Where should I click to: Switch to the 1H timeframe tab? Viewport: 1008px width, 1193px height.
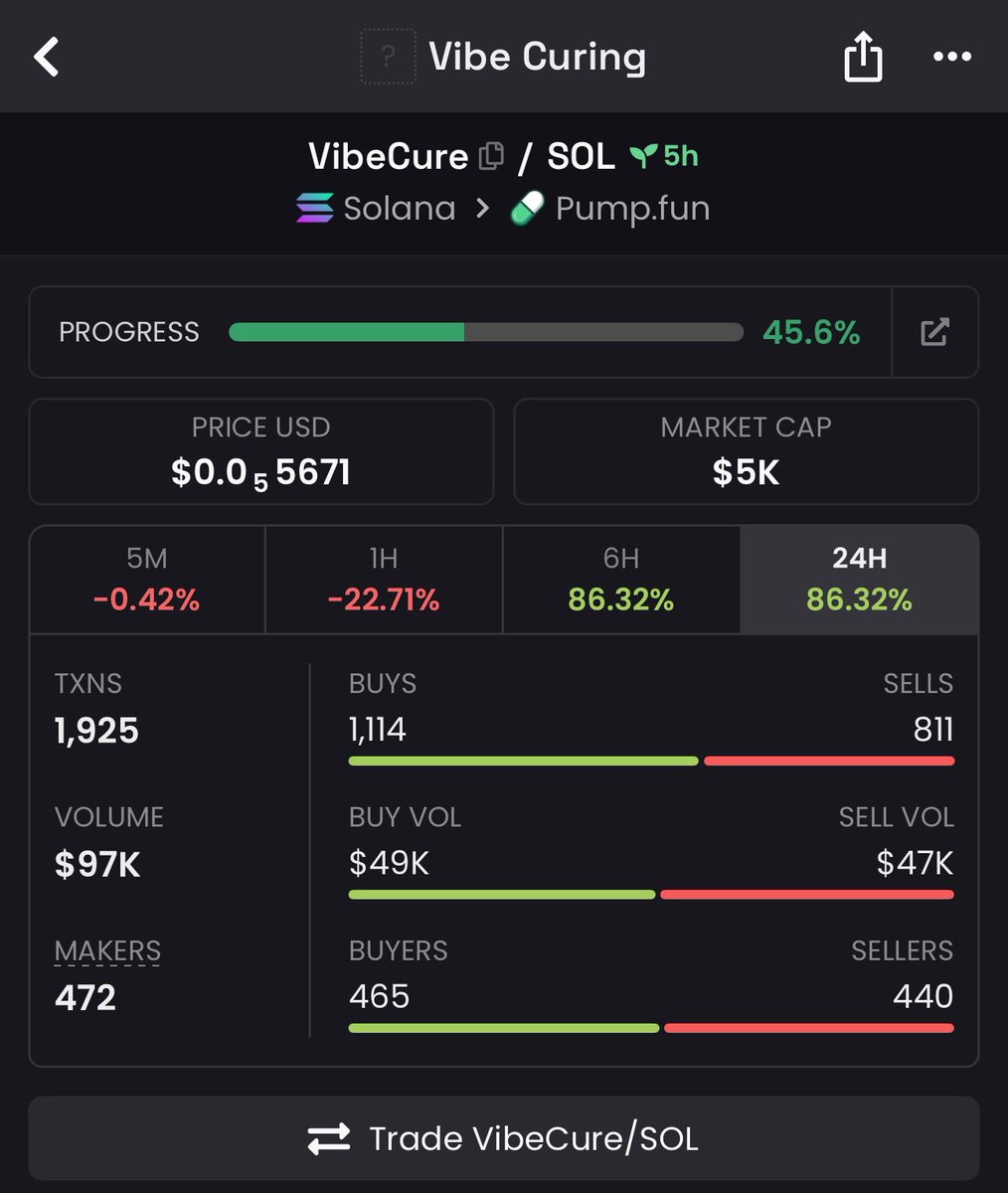click(384, 580)
